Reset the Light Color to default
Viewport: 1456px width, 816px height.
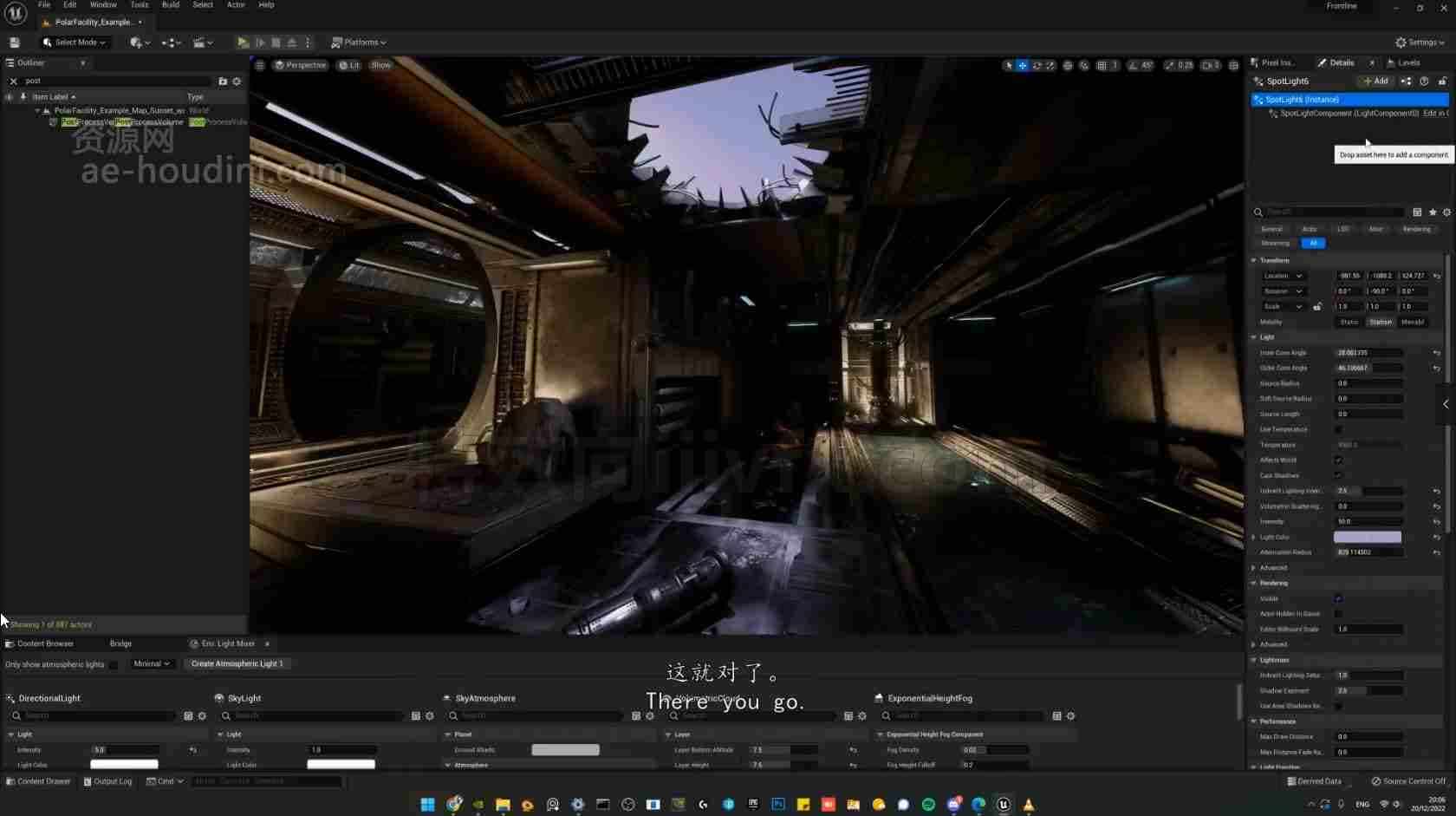point(1436,538)
